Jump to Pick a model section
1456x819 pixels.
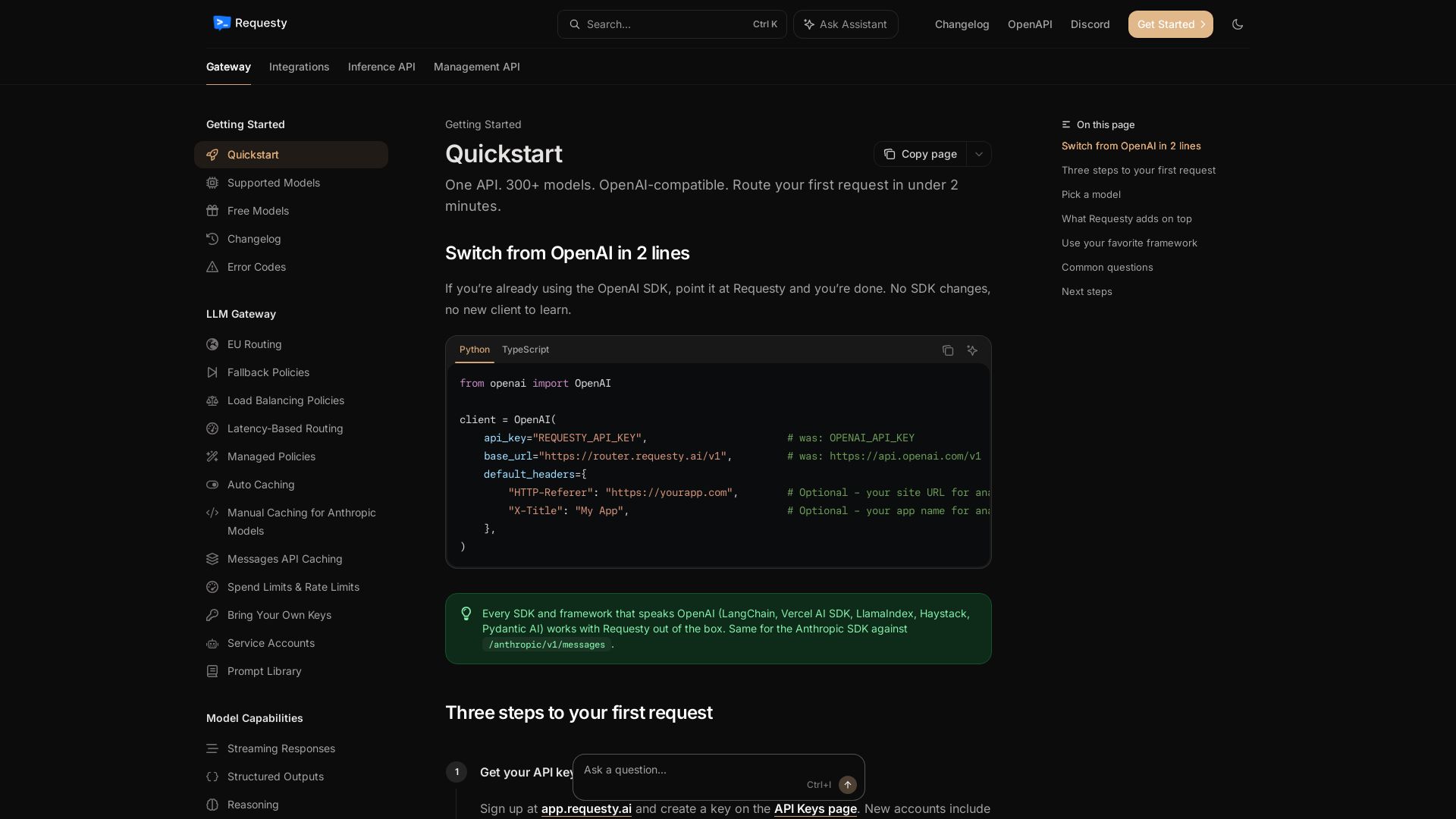click(x=1091, y=194)
